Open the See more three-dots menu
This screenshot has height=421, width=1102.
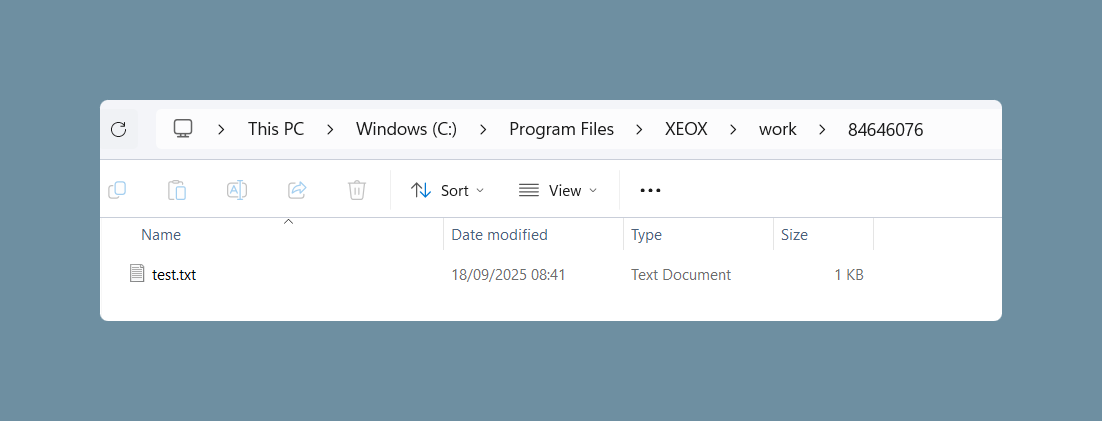point(650,190)
